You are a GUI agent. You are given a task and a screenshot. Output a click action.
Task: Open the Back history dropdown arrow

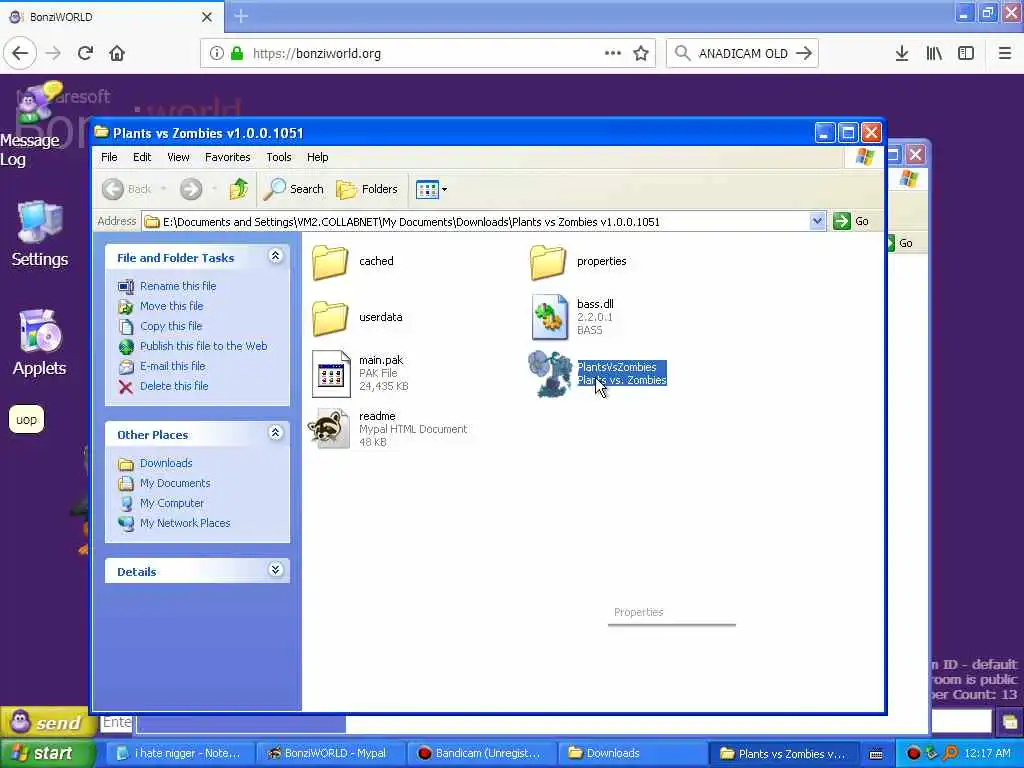[163, 189]
